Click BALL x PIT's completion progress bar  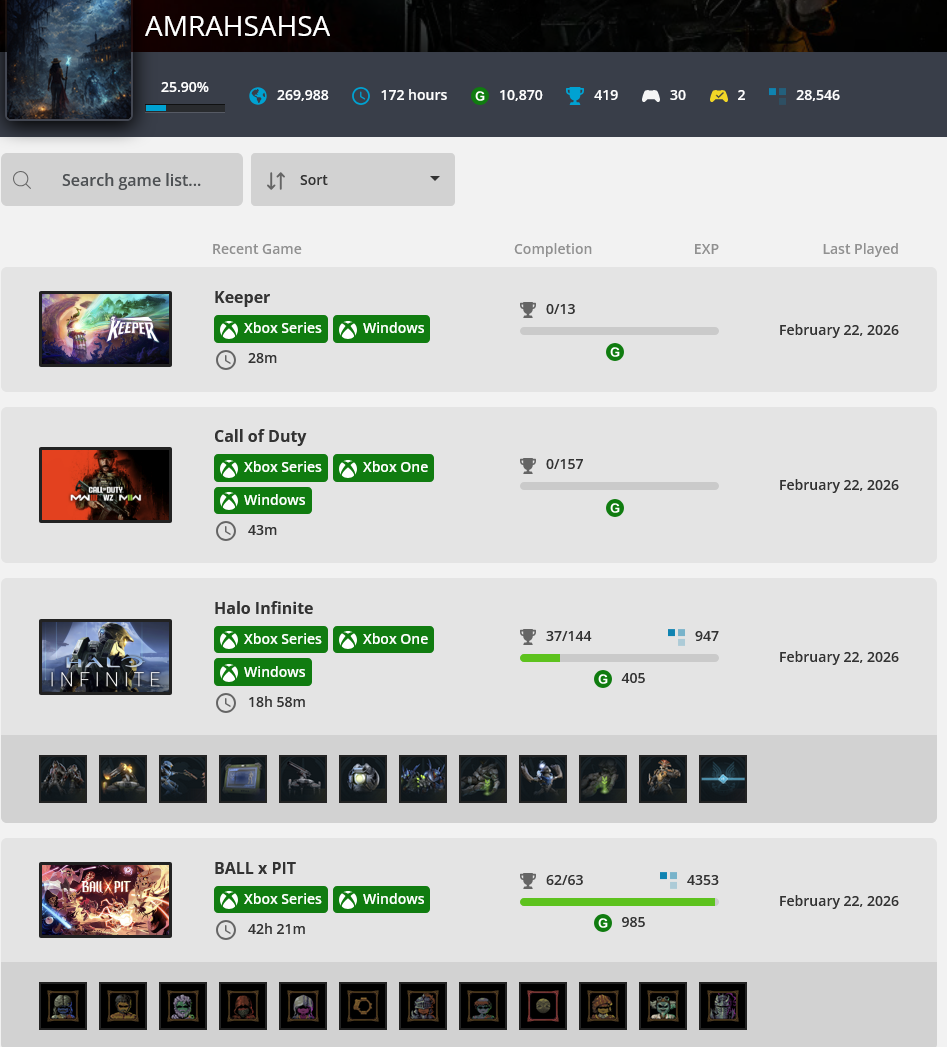click(619, 902)
